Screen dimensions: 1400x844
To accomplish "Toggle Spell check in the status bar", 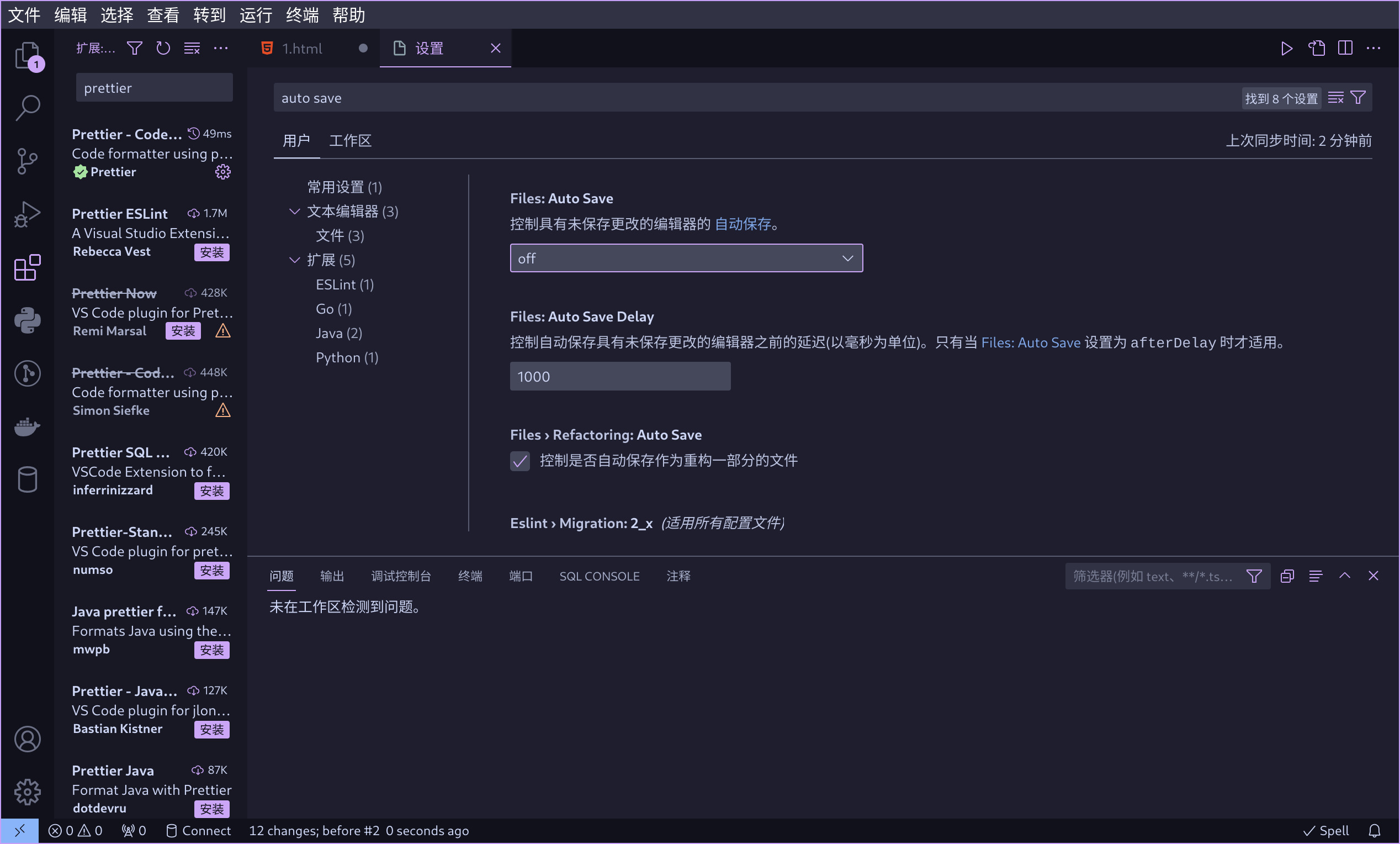I will point(1325,830).
